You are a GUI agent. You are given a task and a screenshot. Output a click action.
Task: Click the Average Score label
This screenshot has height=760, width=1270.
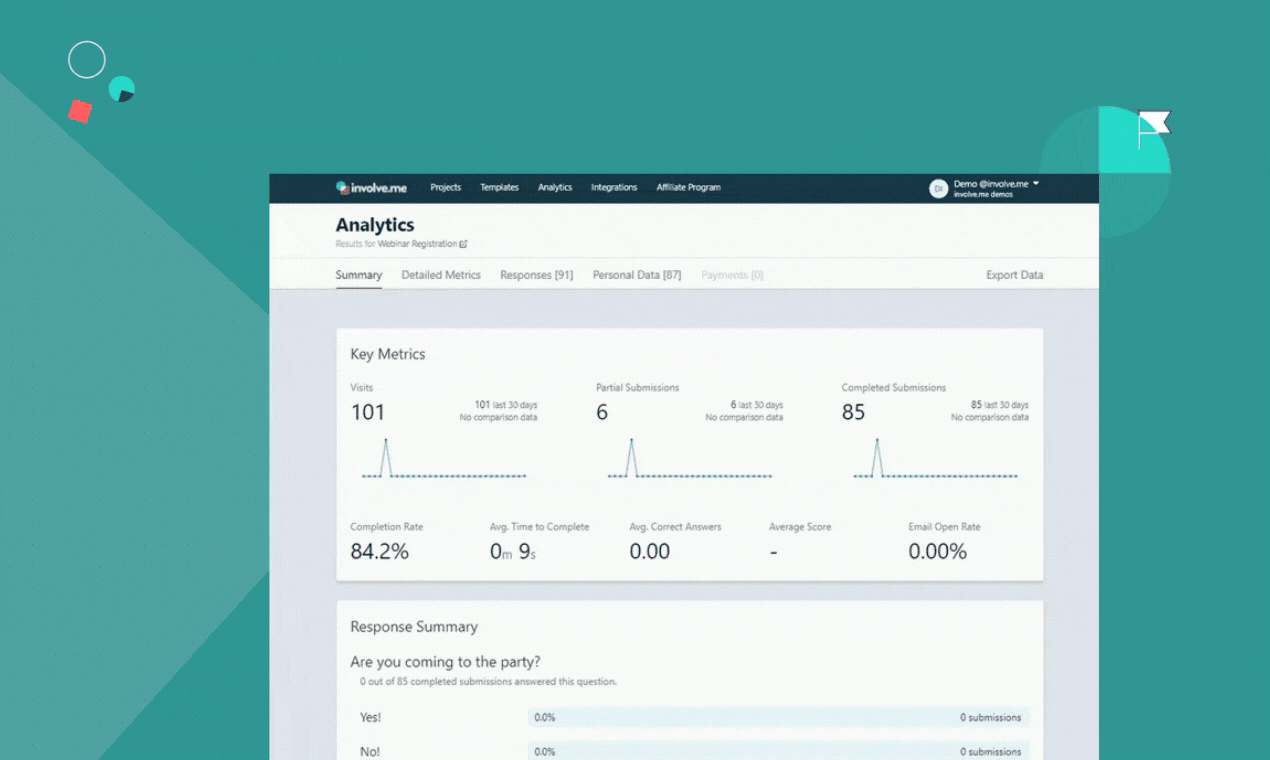tap(800, 527)
